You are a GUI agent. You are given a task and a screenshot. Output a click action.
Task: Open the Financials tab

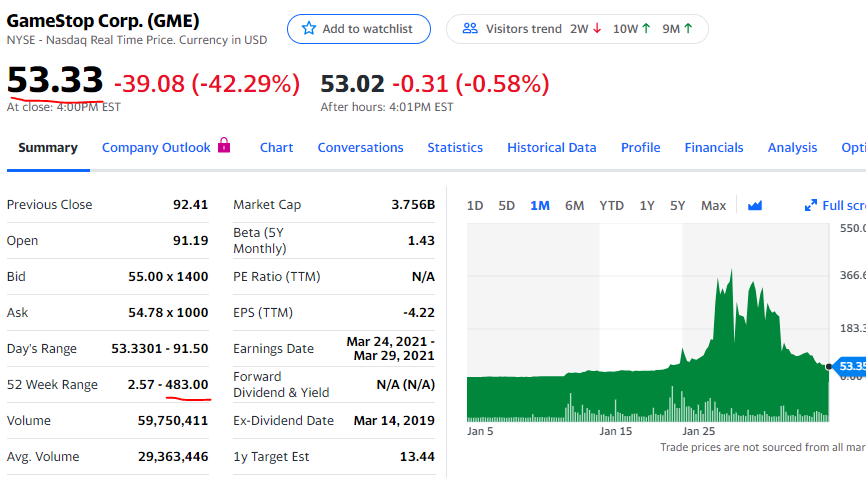click(x=714, y=148)
